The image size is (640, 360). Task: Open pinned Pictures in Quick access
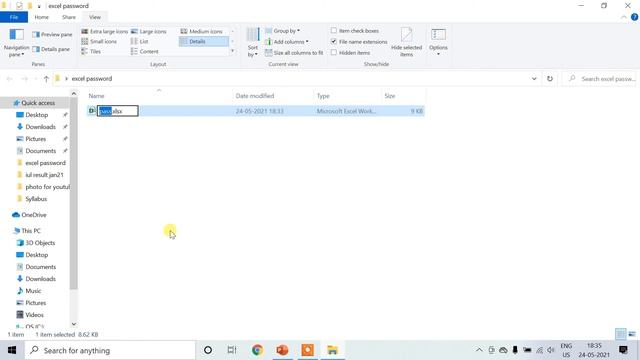coord(36,139)
